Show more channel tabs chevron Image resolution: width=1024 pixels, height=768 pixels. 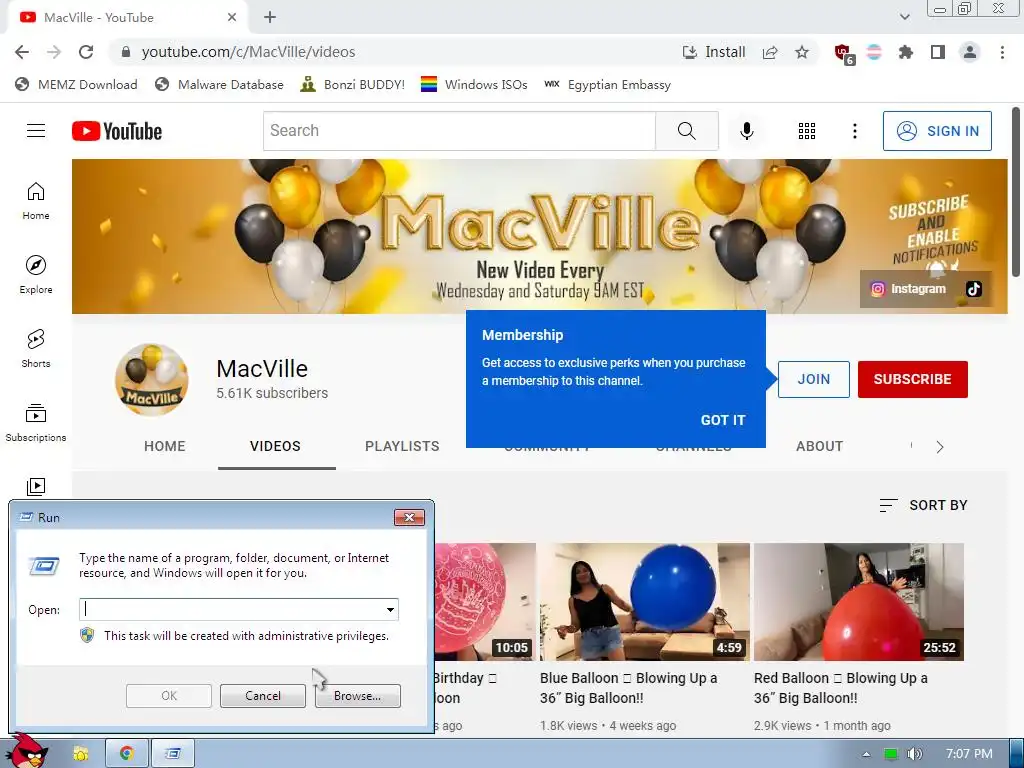[940, 447]
